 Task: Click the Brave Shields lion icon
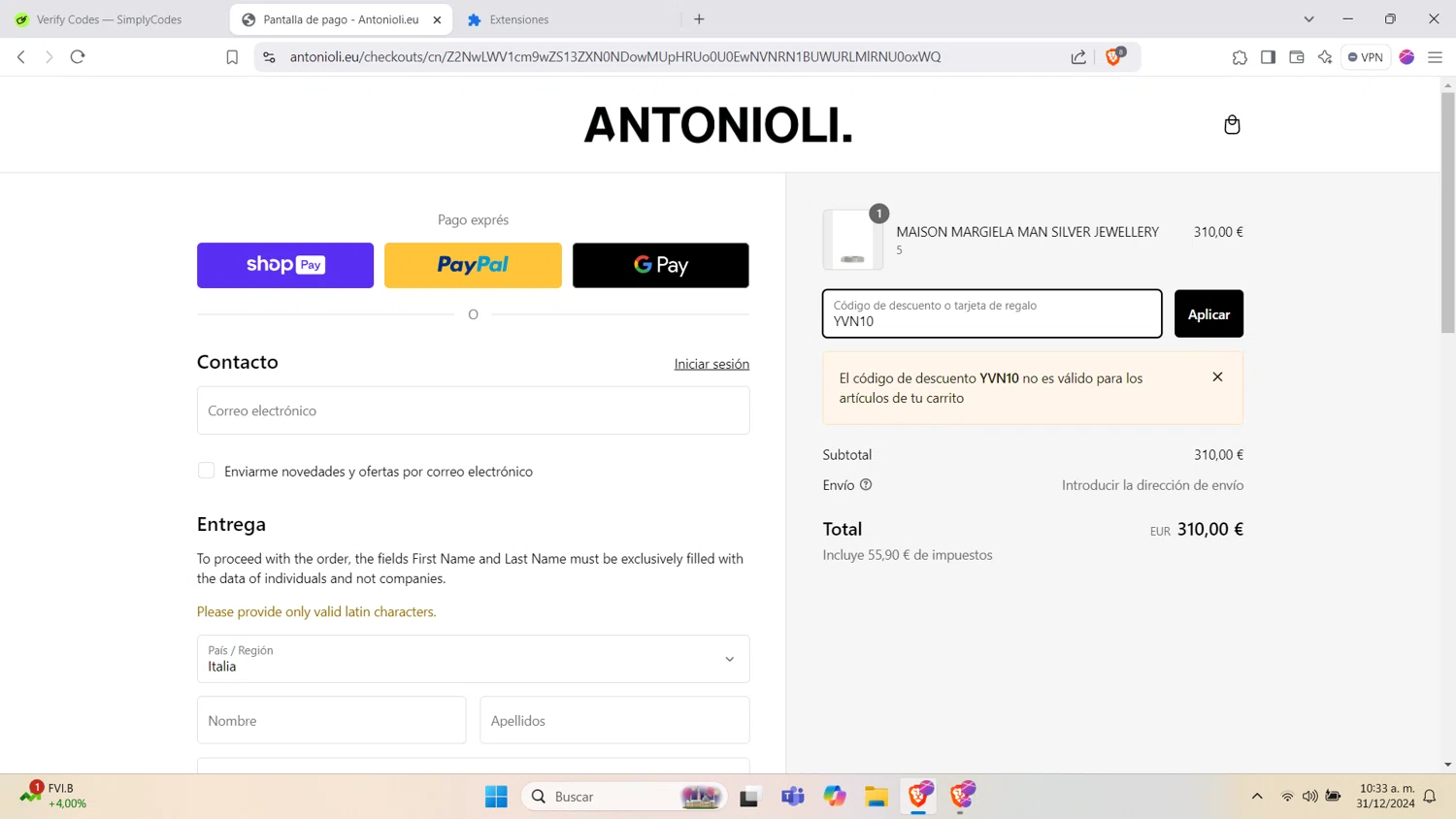pos(1114,57)
